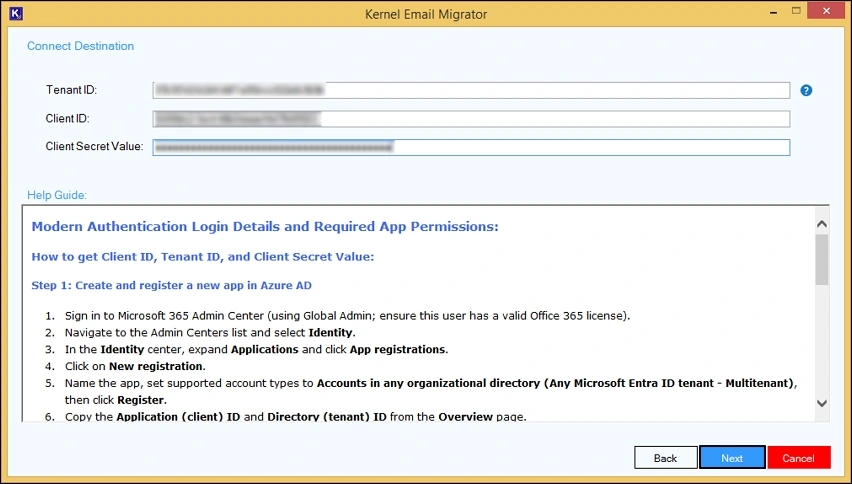Proceed with the Next button
Image resolution: width=852 pixels, height=484 pixels.
(x=732, y=458)
